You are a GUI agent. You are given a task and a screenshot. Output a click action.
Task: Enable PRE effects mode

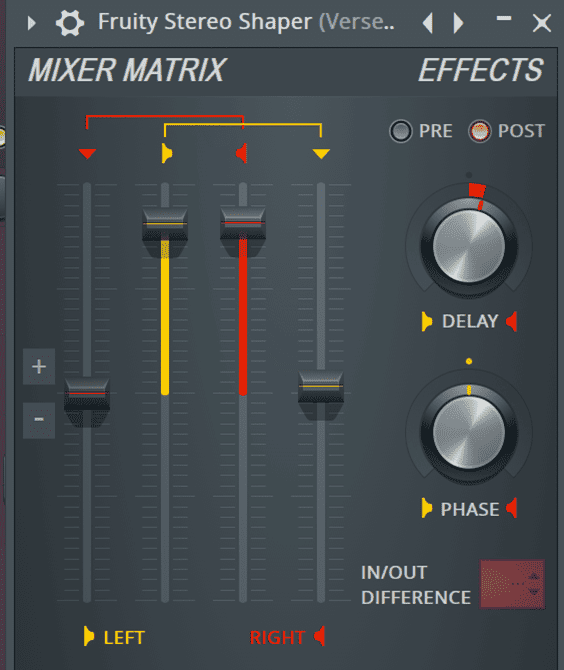click(x=400, y=131)
